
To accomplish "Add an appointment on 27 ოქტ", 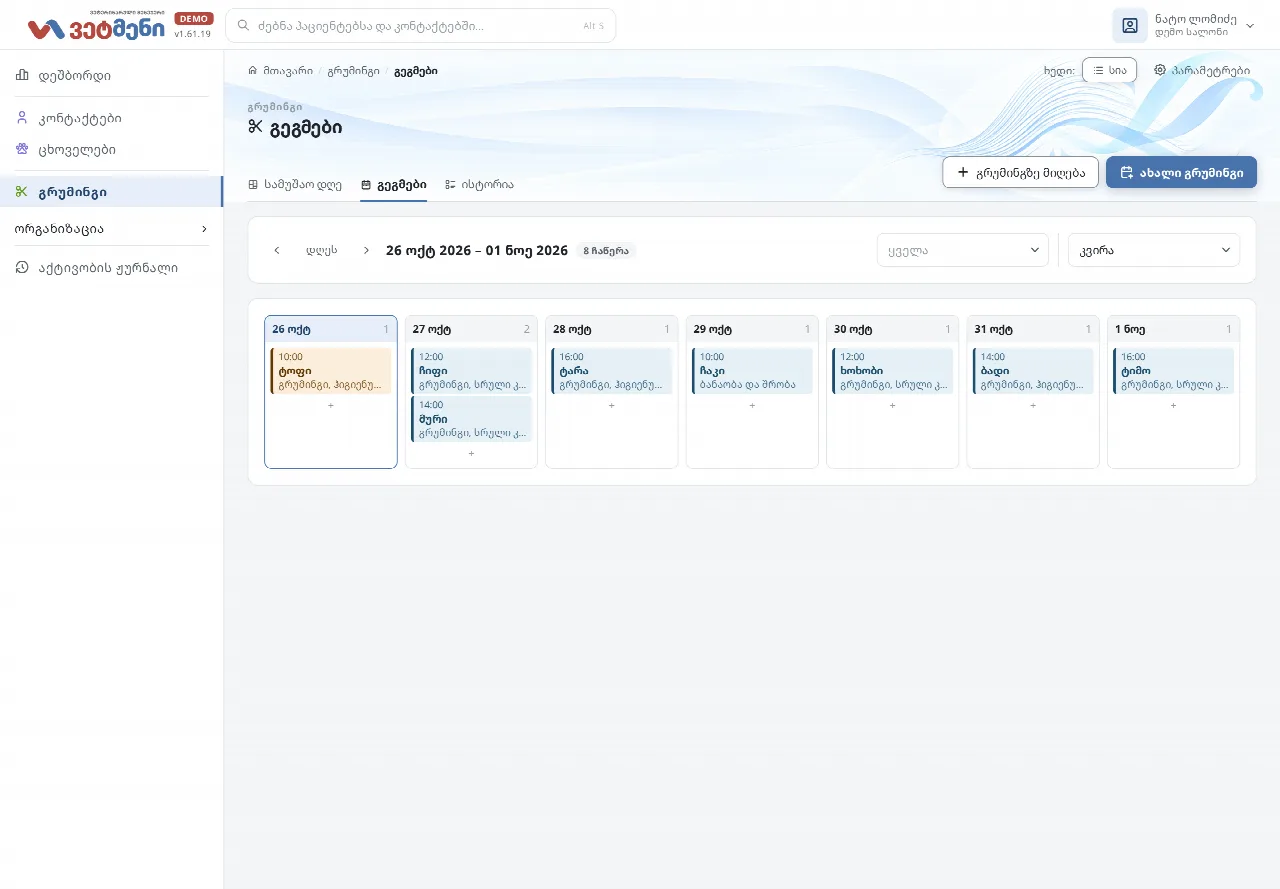I will pyautogui.click(x=471, y=453).
